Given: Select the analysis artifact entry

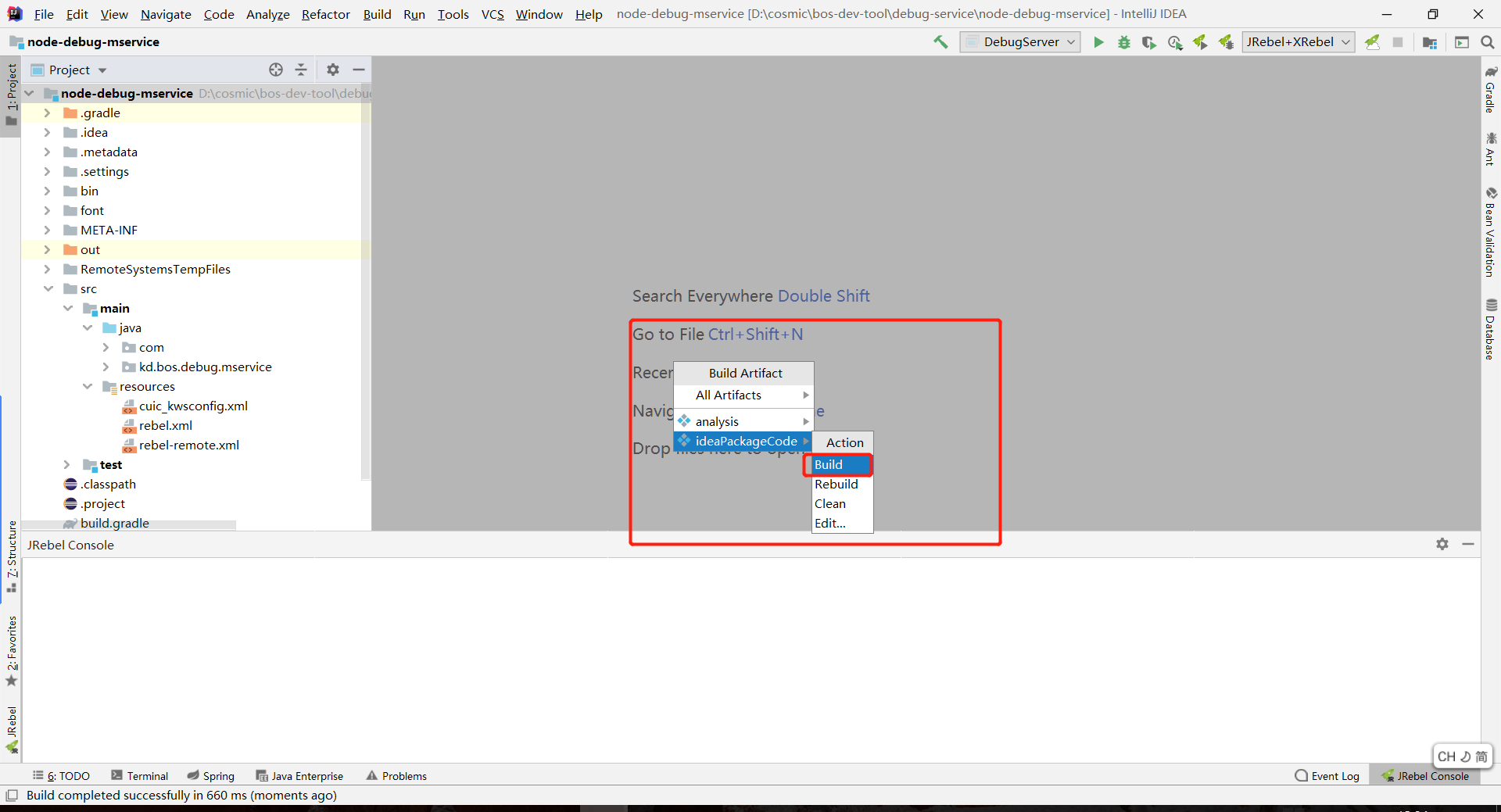Looking at the screenshot, I should (743, 421).
